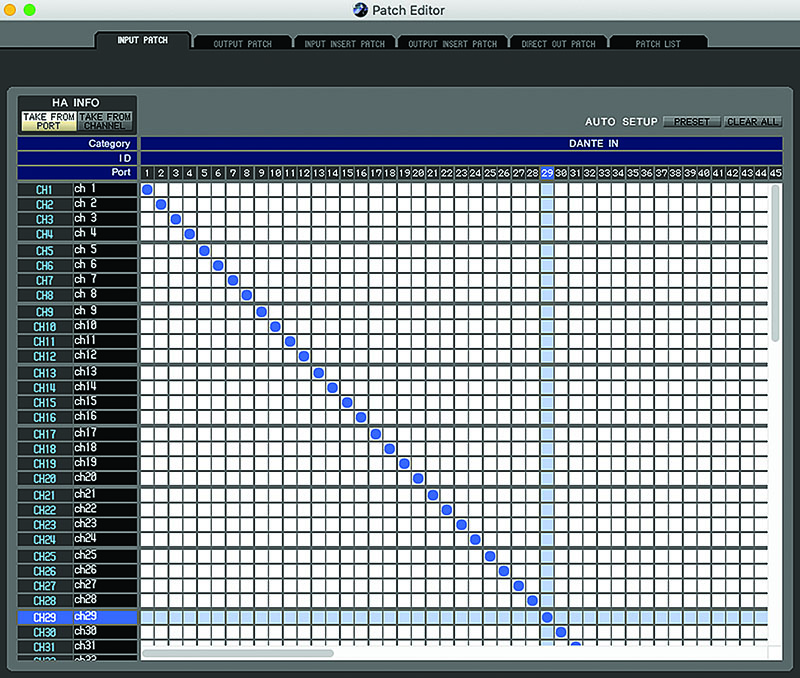The width and height of the screenshot is (800, 678).
Task: Click the DANTE IN category header
Action: (x=461, y=143)
